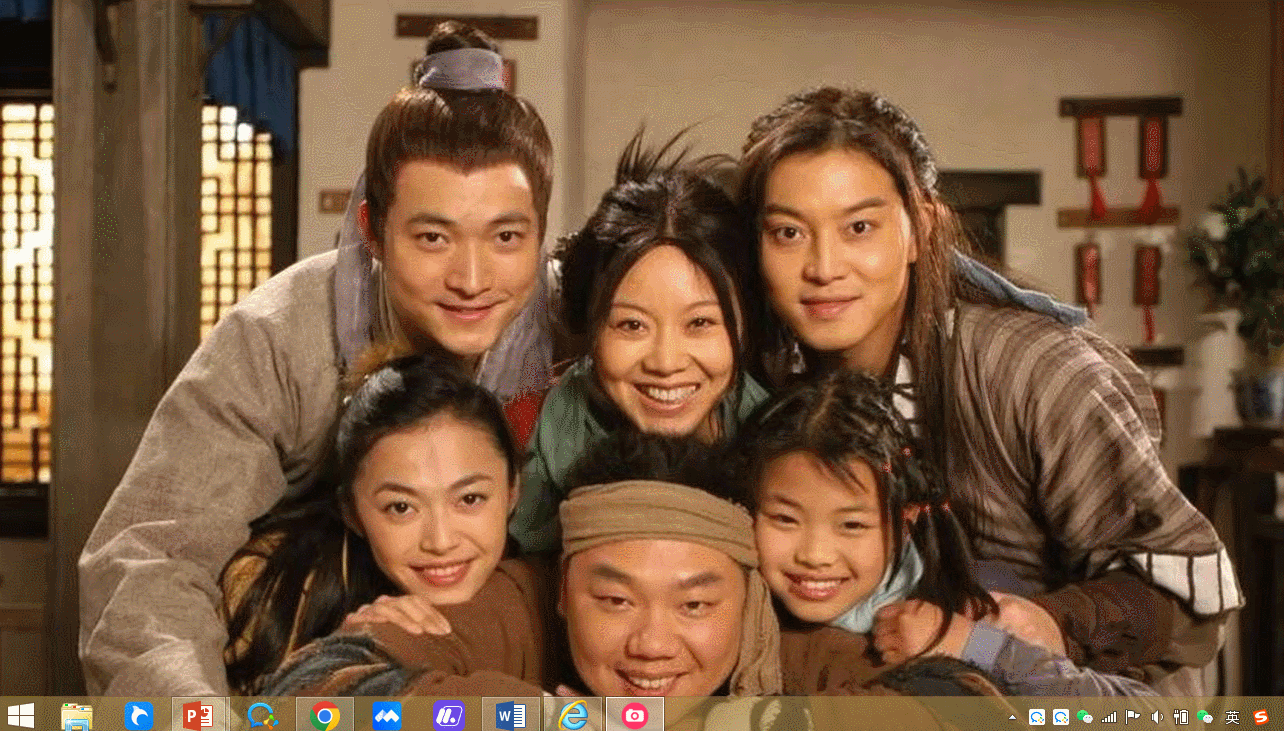Open Internet Explorer on the taskbar
Viewport: 1284px width, 731px height.
point(573,715)
